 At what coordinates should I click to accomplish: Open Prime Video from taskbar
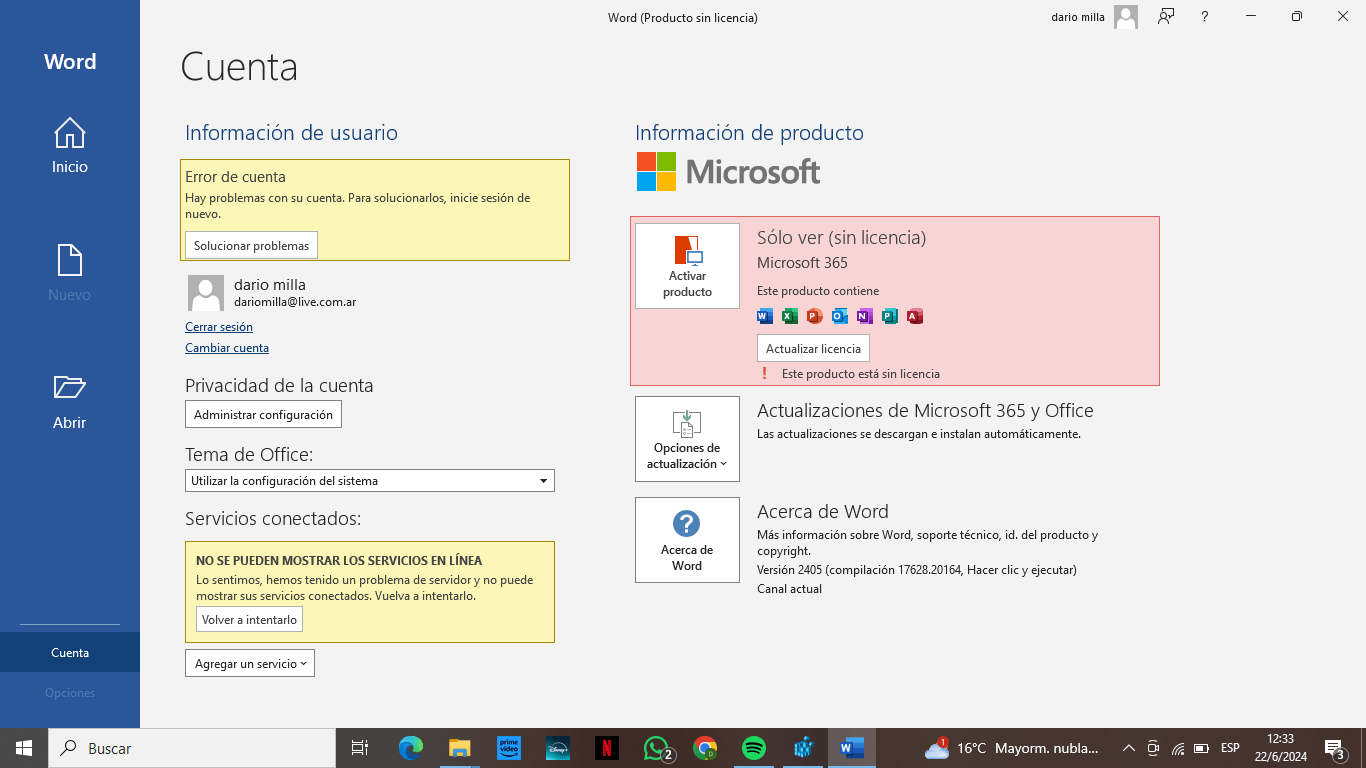coord(509,748)
